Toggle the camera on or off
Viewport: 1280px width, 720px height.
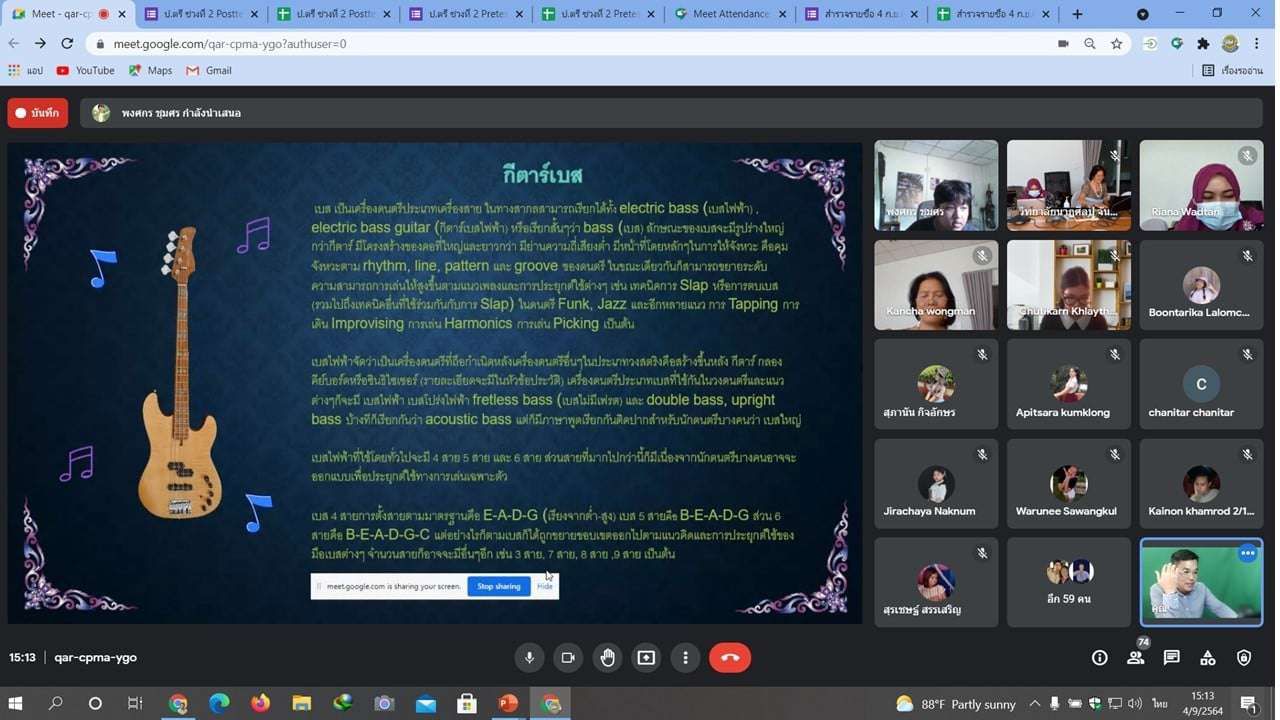tap(568, 657)
